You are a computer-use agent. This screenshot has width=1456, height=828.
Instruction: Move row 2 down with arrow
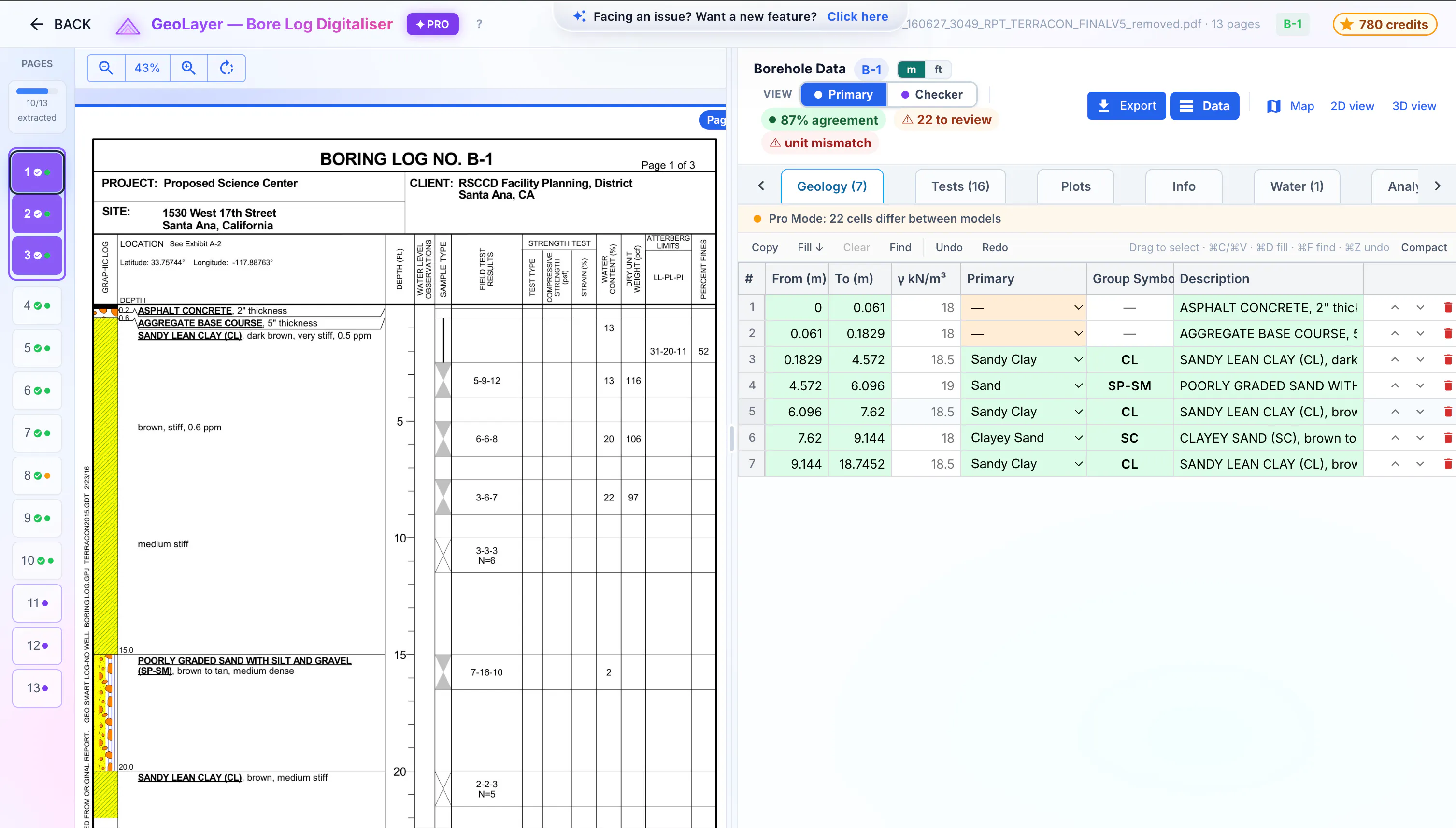1420,333
